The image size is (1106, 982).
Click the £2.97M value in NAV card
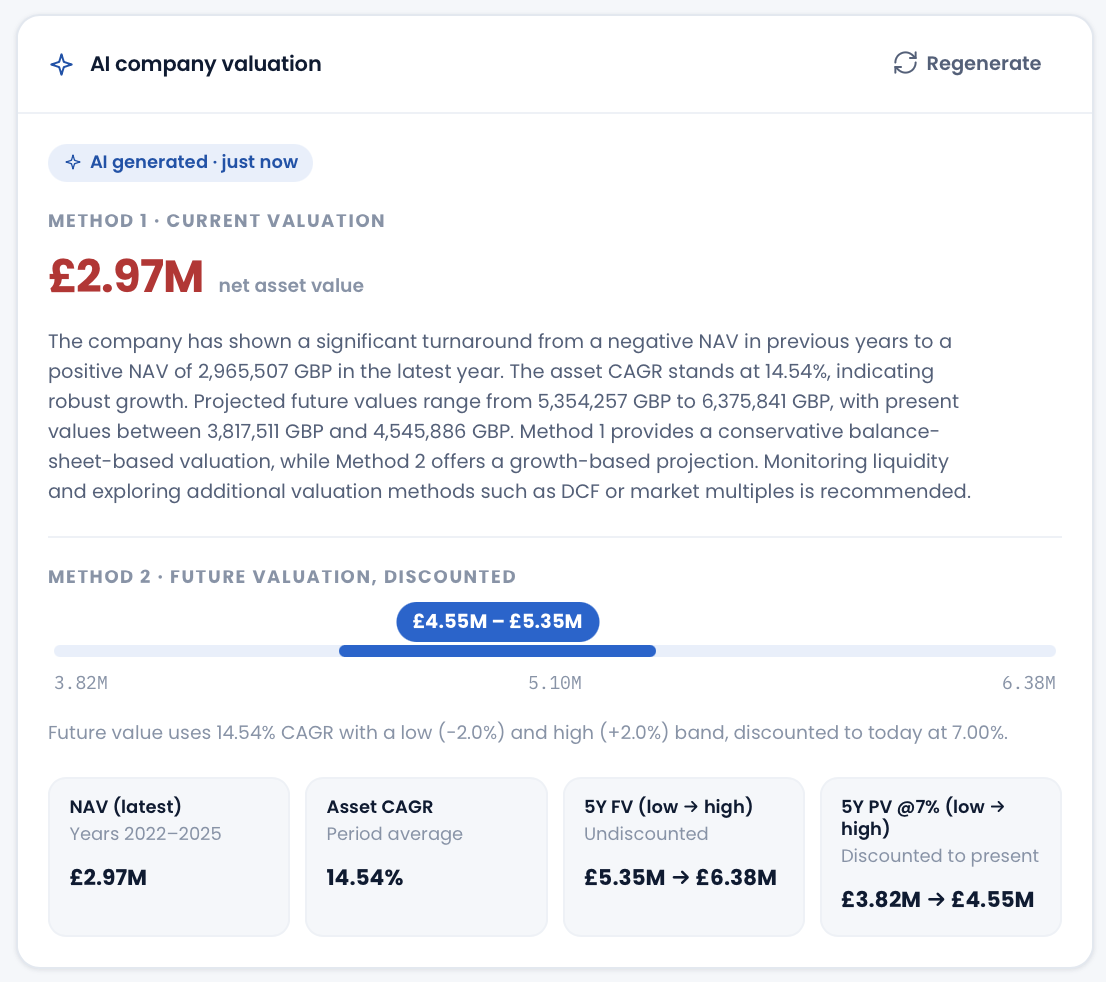pos(108,878)
